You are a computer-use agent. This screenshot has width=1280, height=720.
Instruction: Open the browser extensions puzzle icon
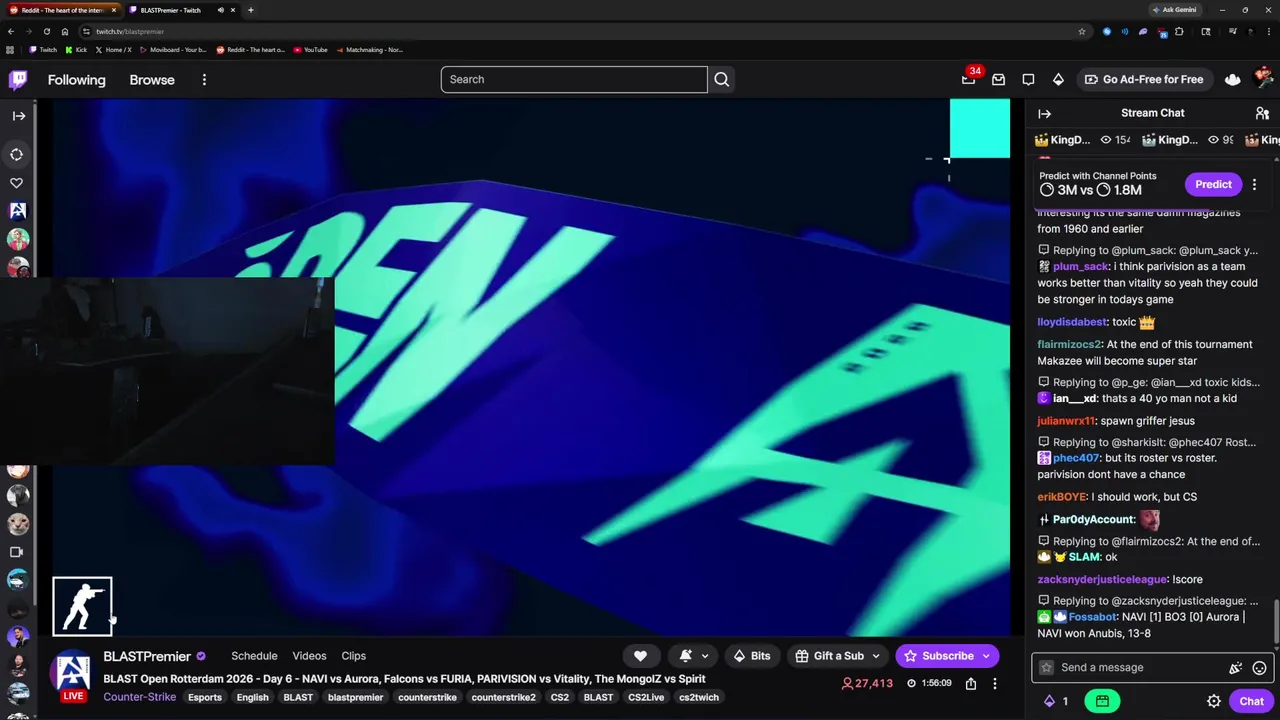click(1181, 31)
